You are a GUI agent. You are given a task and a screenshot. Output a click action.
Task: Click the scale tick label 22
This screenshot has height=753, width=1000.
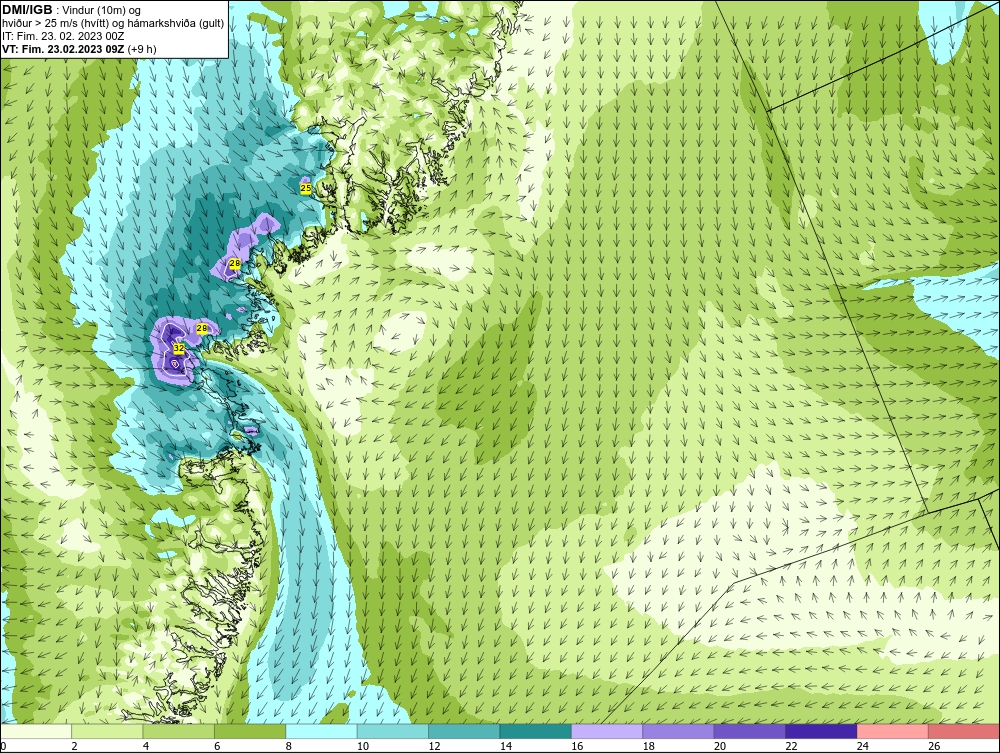791,746
